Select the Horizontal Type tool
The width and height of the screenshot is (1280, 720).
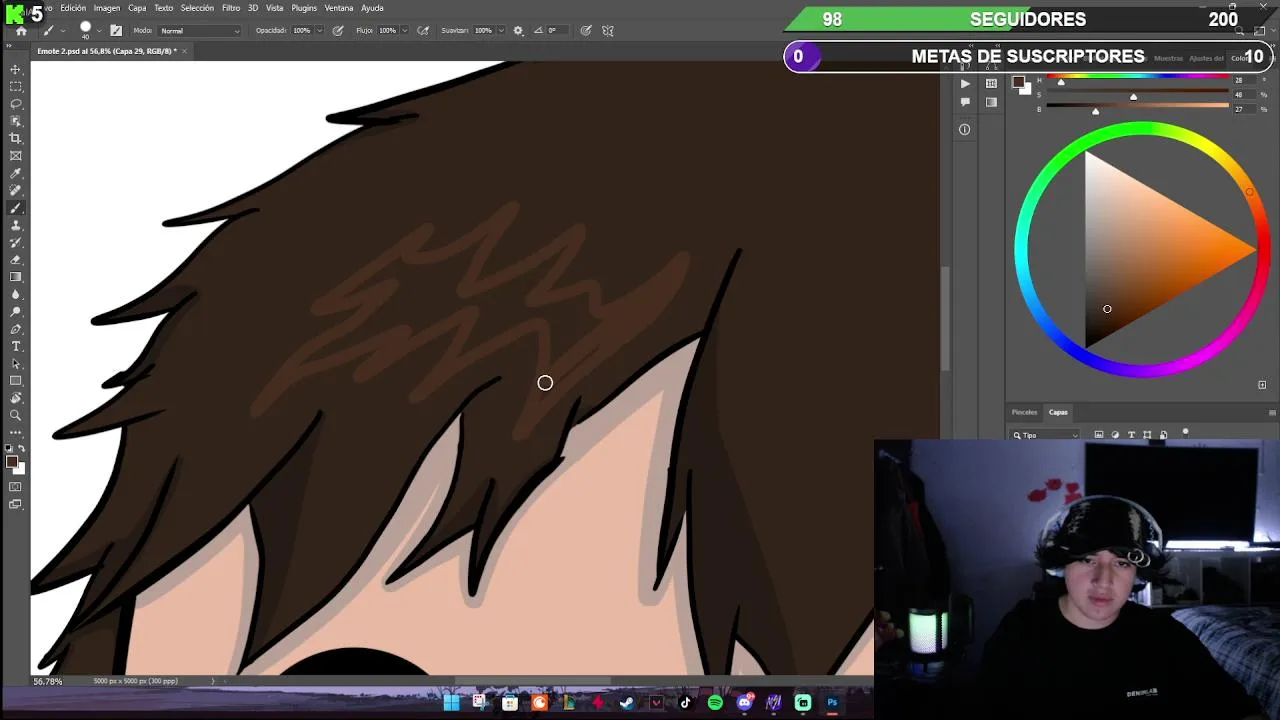(16, 346)
